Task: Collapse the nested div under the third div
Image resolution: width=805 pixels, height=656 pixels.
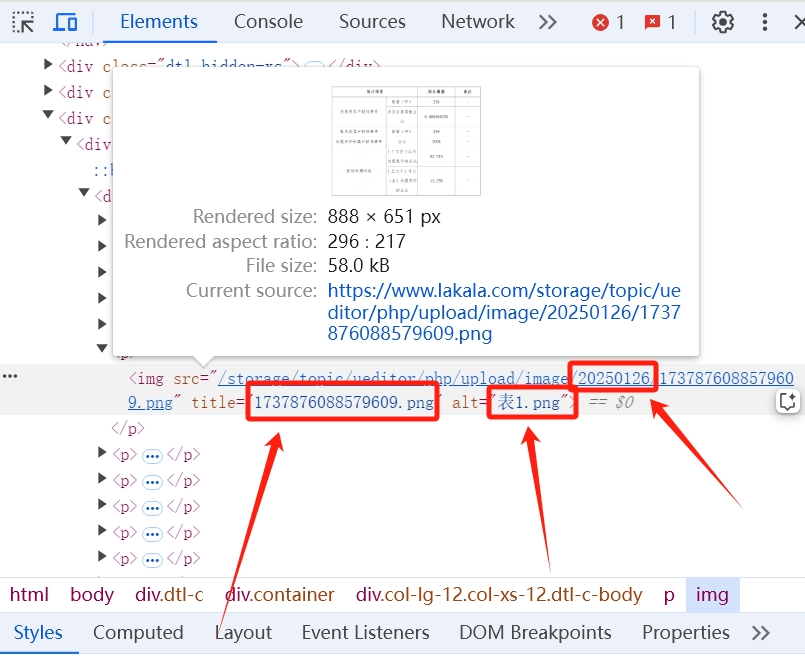Action: [x=66, y=140]
